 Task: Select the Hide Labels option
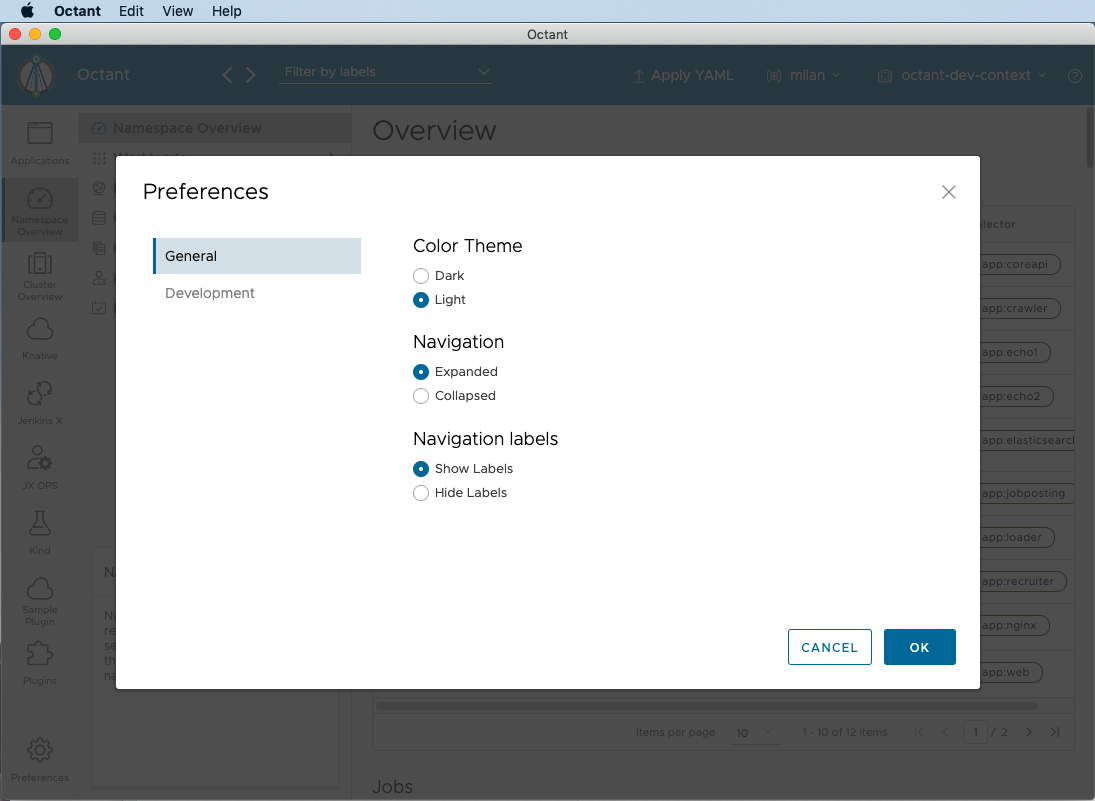tap(420, 493)
